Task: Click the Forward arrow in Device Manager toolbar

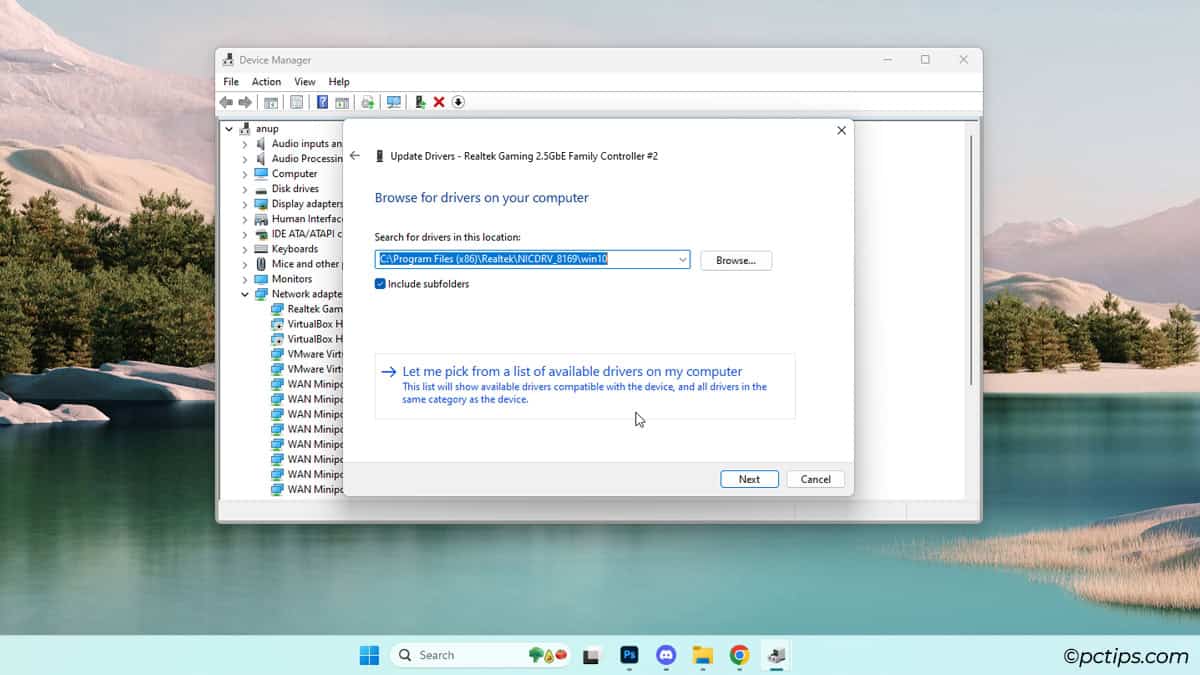Action: (x=245, y=102)
